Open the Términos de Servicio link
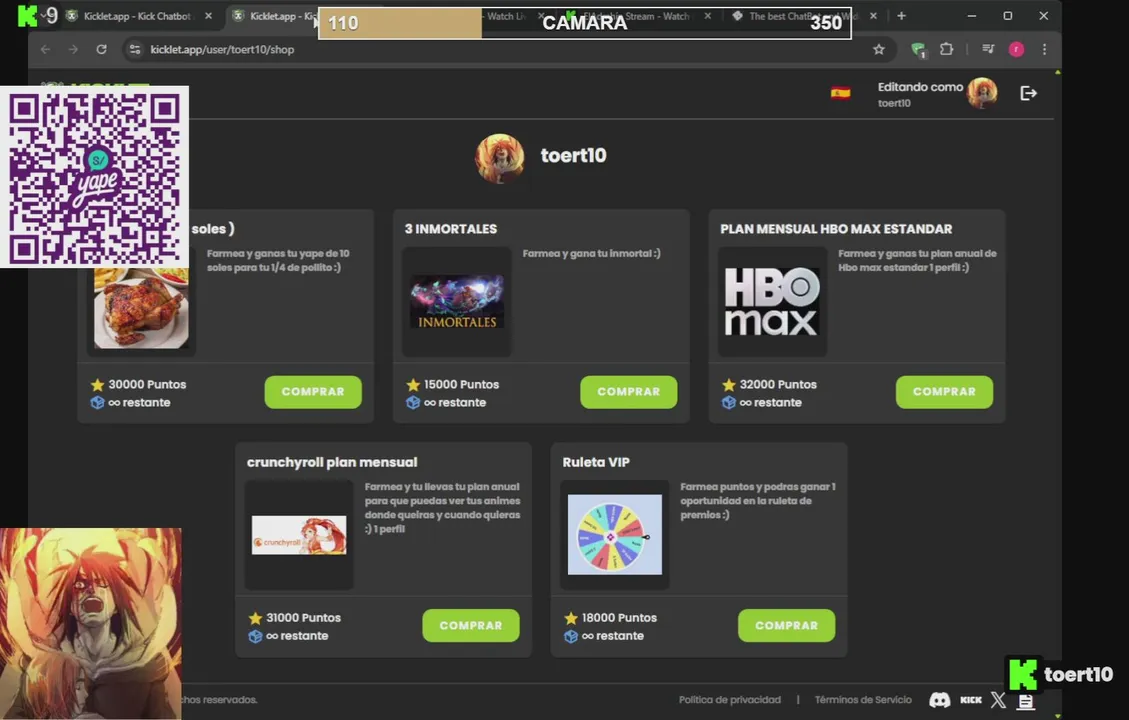The height and width of the screenshot is (720, 1129). (863, 700)
